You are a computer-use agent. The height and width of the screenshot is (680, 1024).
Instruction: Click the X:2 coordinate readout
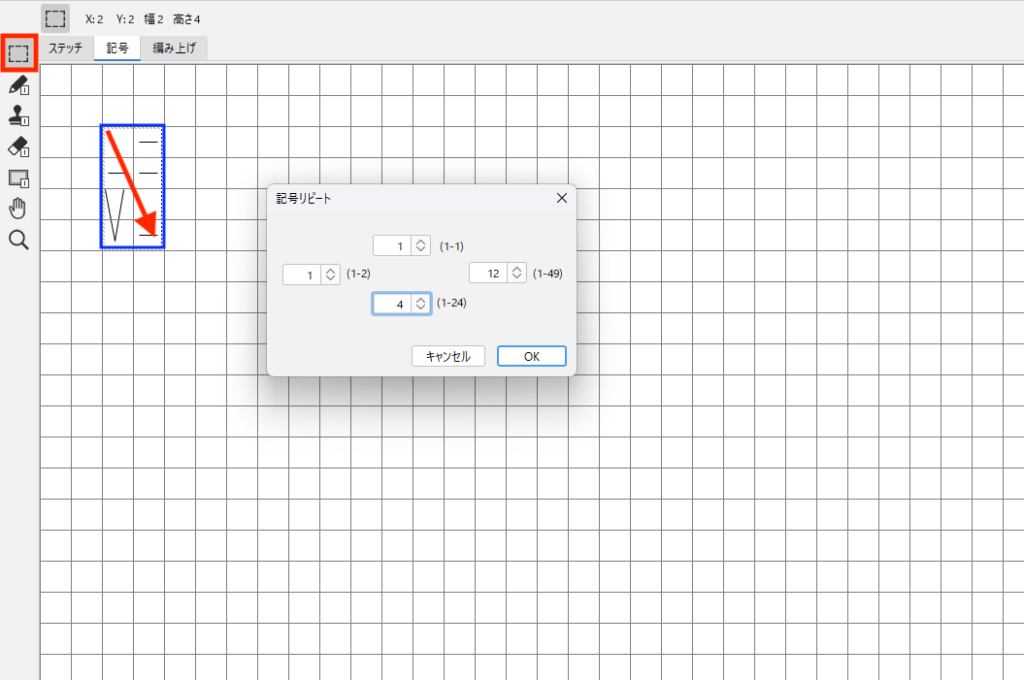point(94,20)
